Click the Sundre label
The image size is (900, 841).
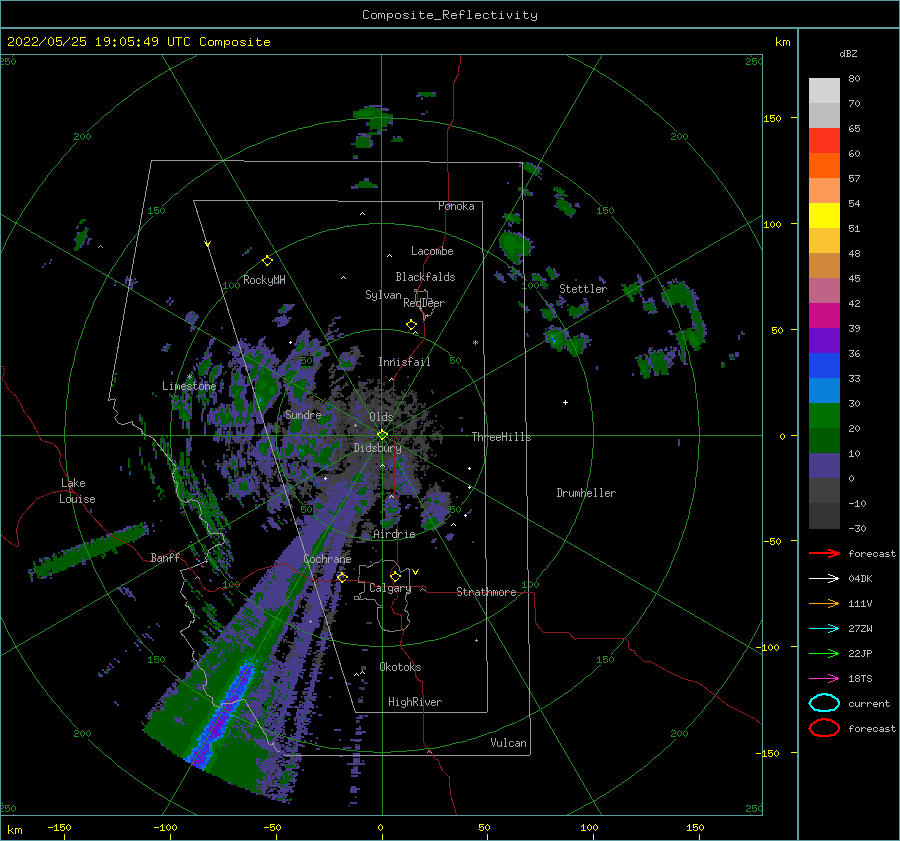point(303,414)
